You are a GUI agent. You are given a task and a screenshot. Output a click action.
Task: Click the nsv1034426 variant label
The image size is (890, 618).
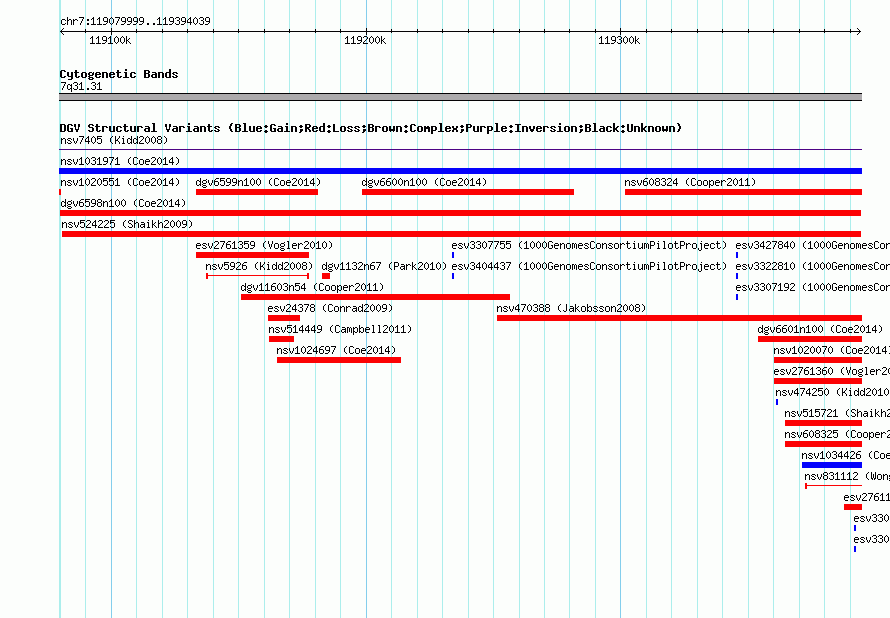tap(845, 455)
